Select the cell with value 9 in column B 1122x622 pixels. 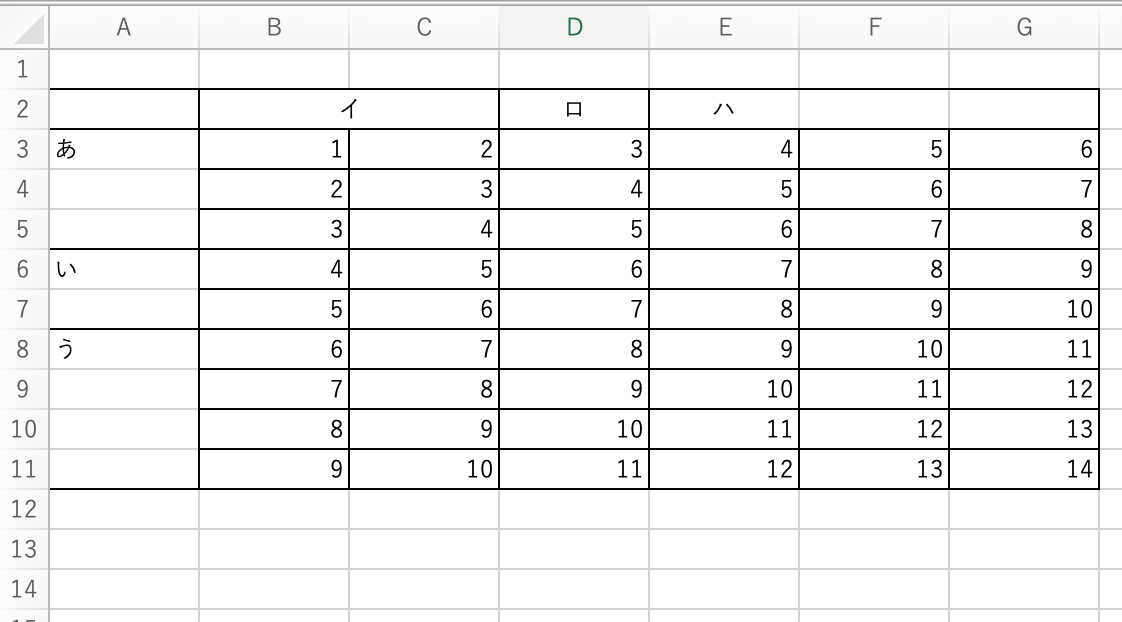pos(274,469)
